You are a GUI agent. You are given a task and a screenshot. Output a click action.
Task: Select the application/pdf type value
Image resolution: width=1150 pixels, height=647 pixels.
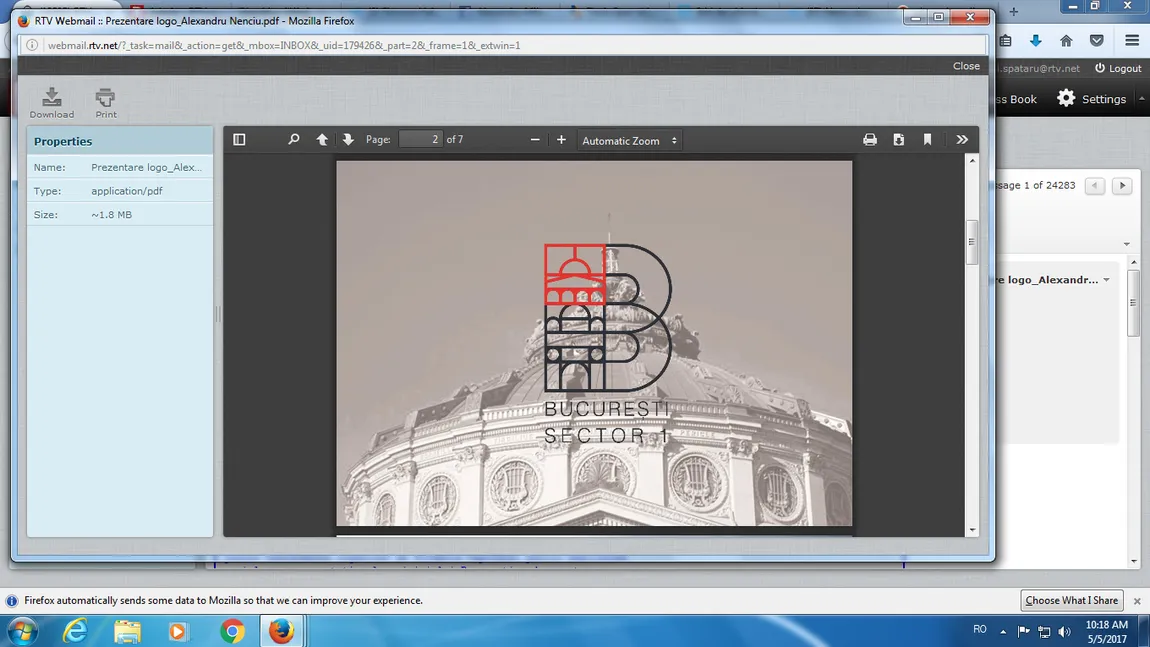127,191
